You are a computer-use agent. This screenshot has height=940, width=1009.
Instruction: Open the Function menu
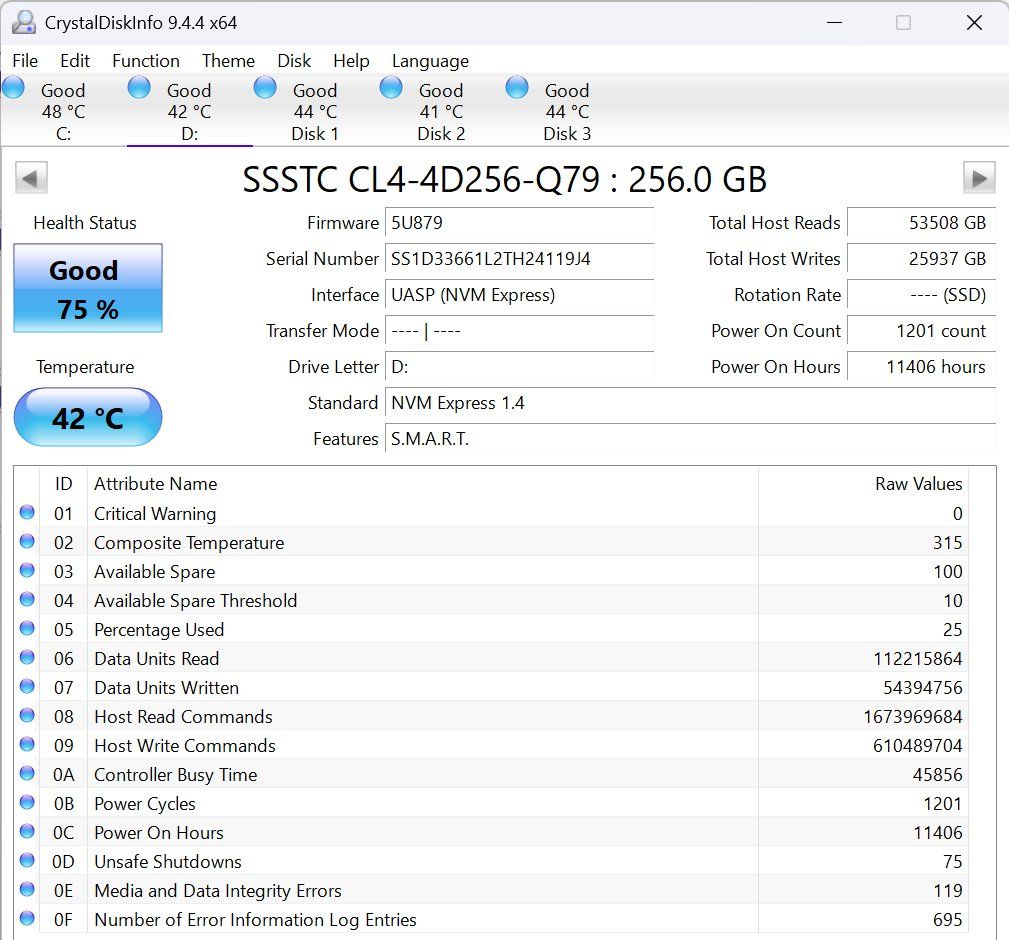pos(146,61)
